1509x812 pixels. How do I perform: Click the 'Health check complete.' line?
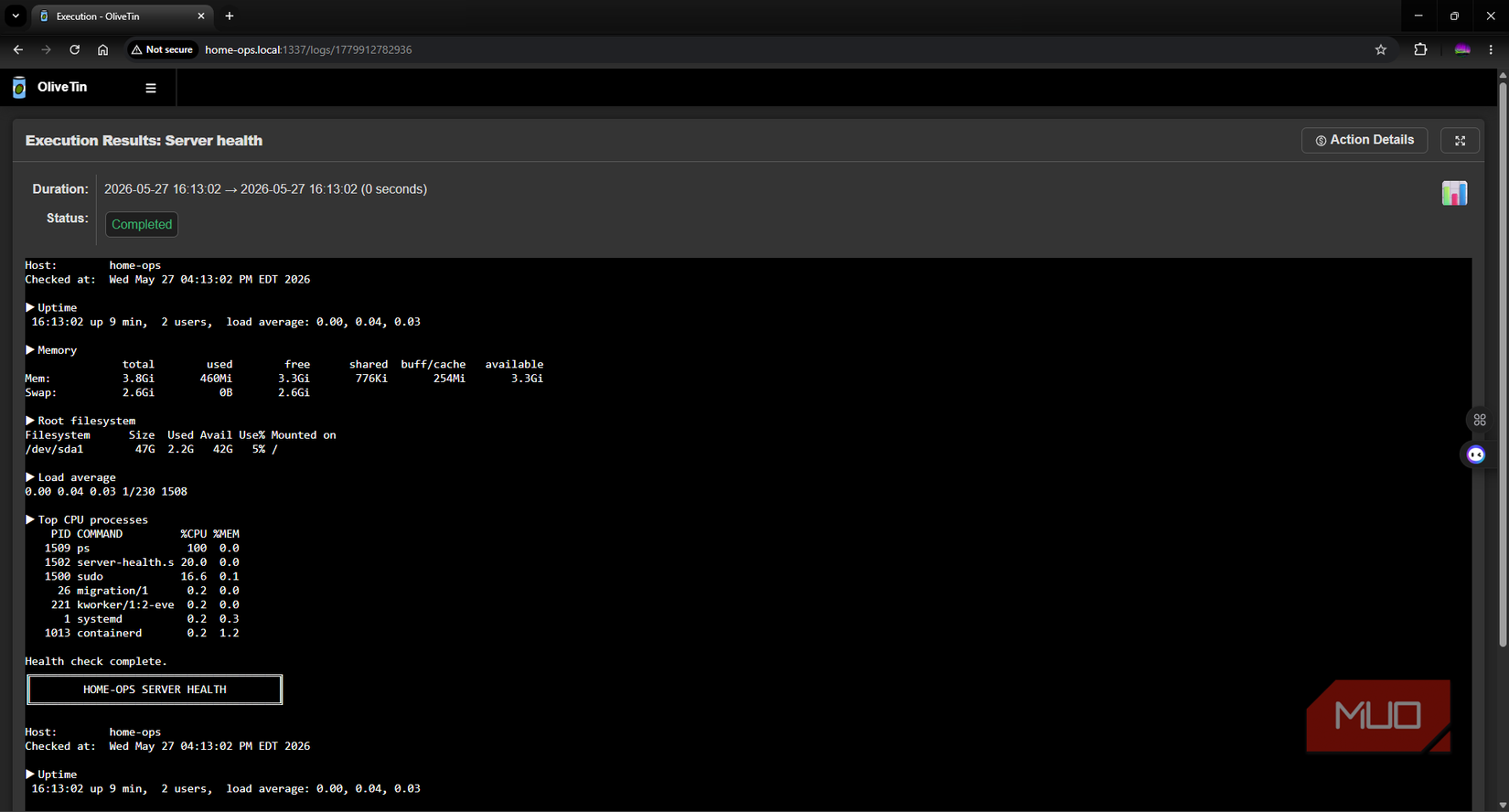coord(96,661)
